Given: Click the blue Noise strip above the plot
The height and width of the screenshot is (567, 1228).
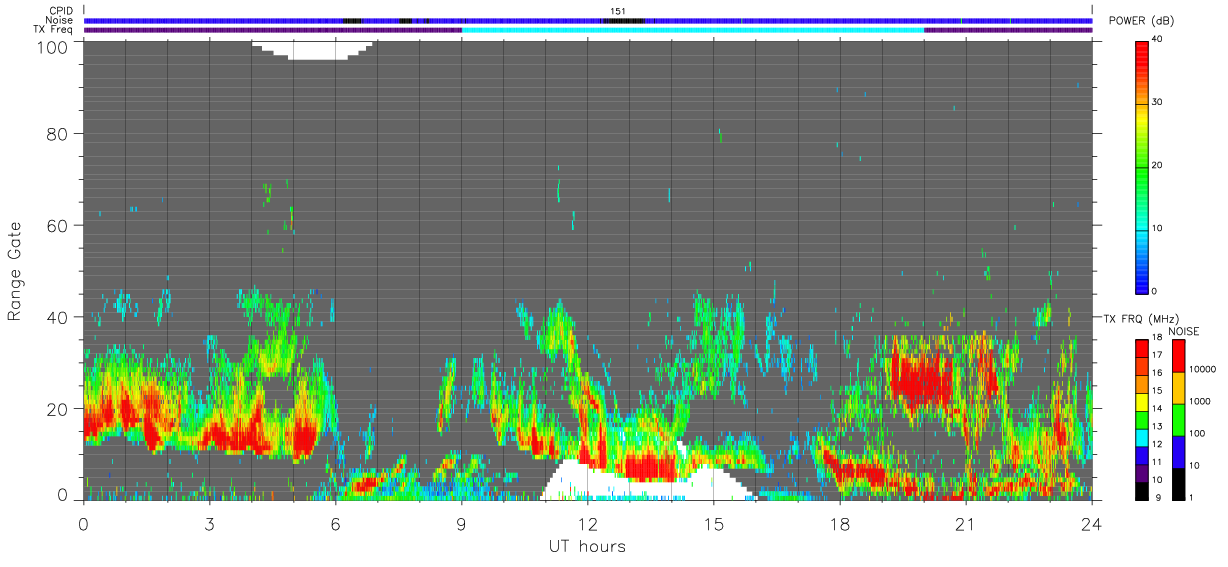Looking at the screenshot, I should coord(588,20).
